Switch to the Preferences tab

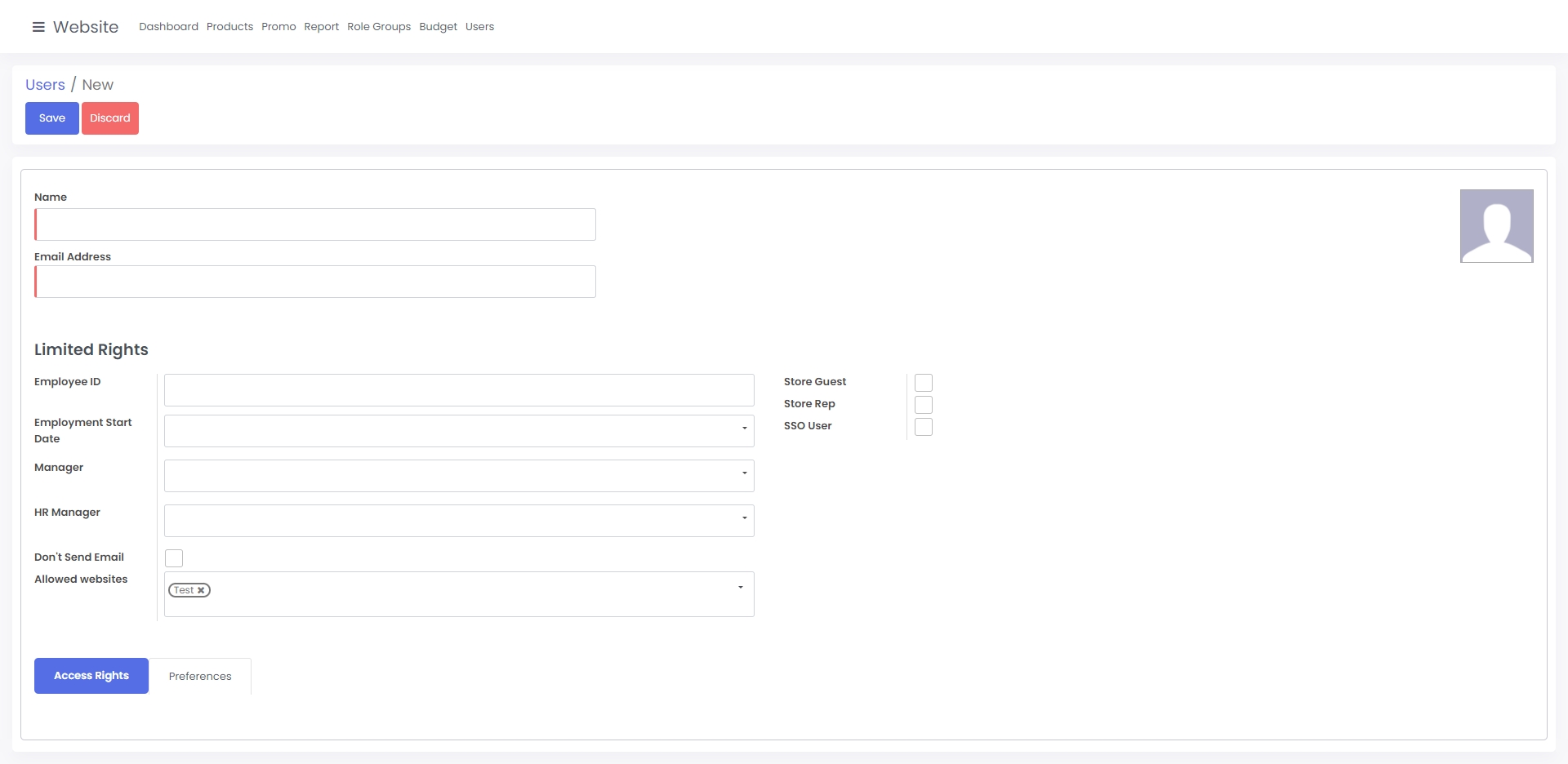click(200, 676)
